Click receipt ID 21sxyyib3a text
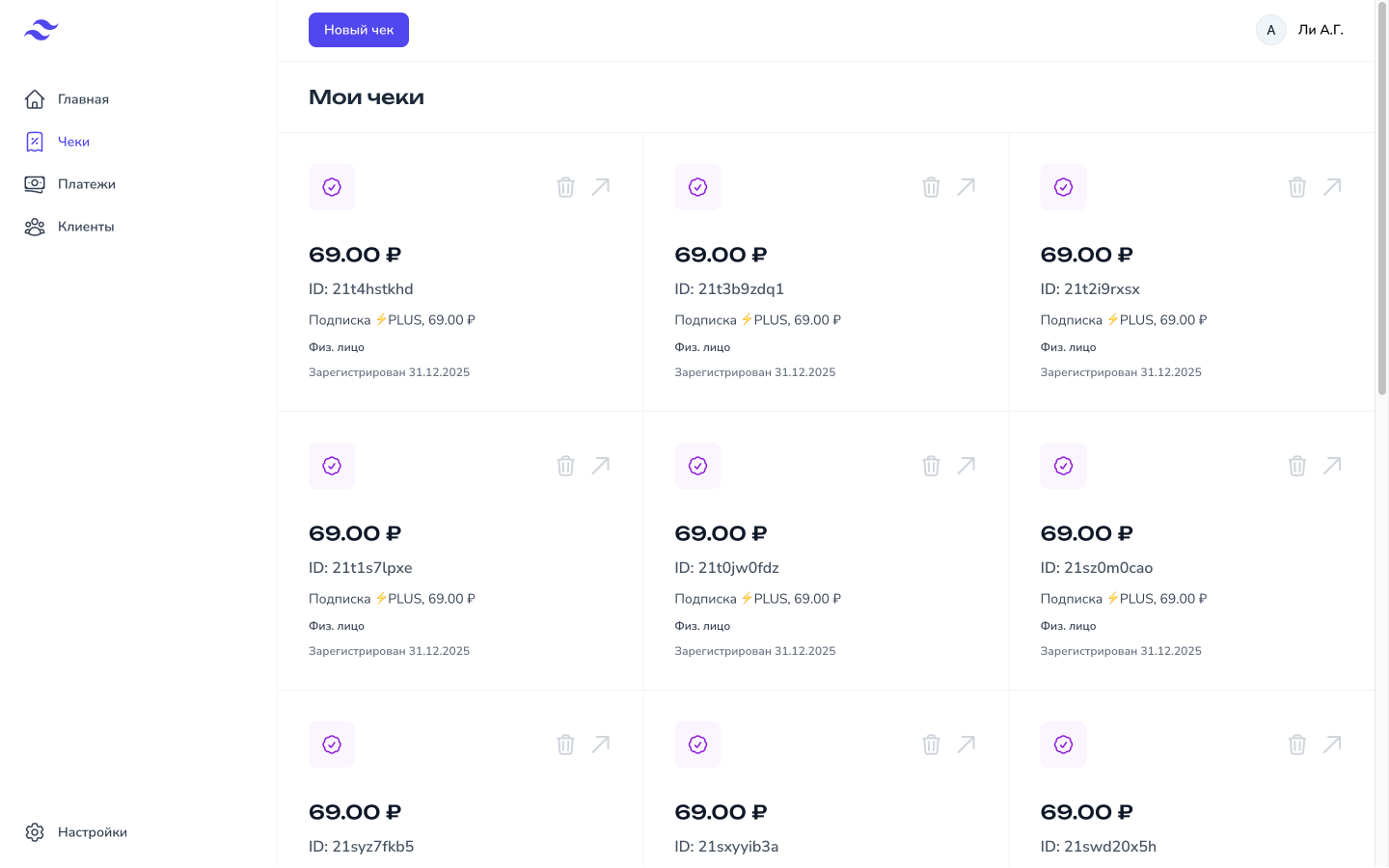Screen dimensions: 1389x868 pos(726,847)
